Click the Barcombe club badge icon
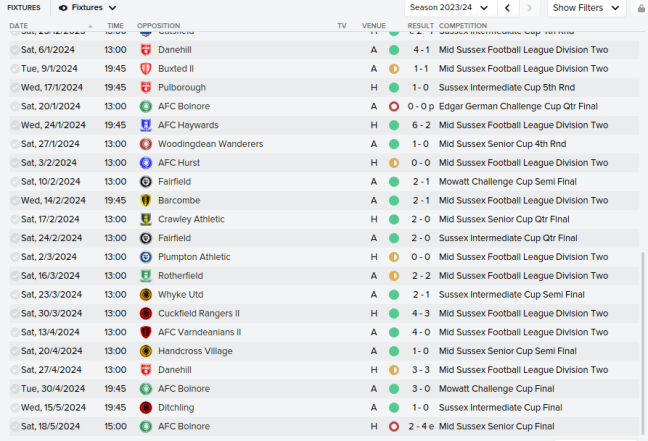The height and width of the screenshot is (441, 648). tap(146, 200)
